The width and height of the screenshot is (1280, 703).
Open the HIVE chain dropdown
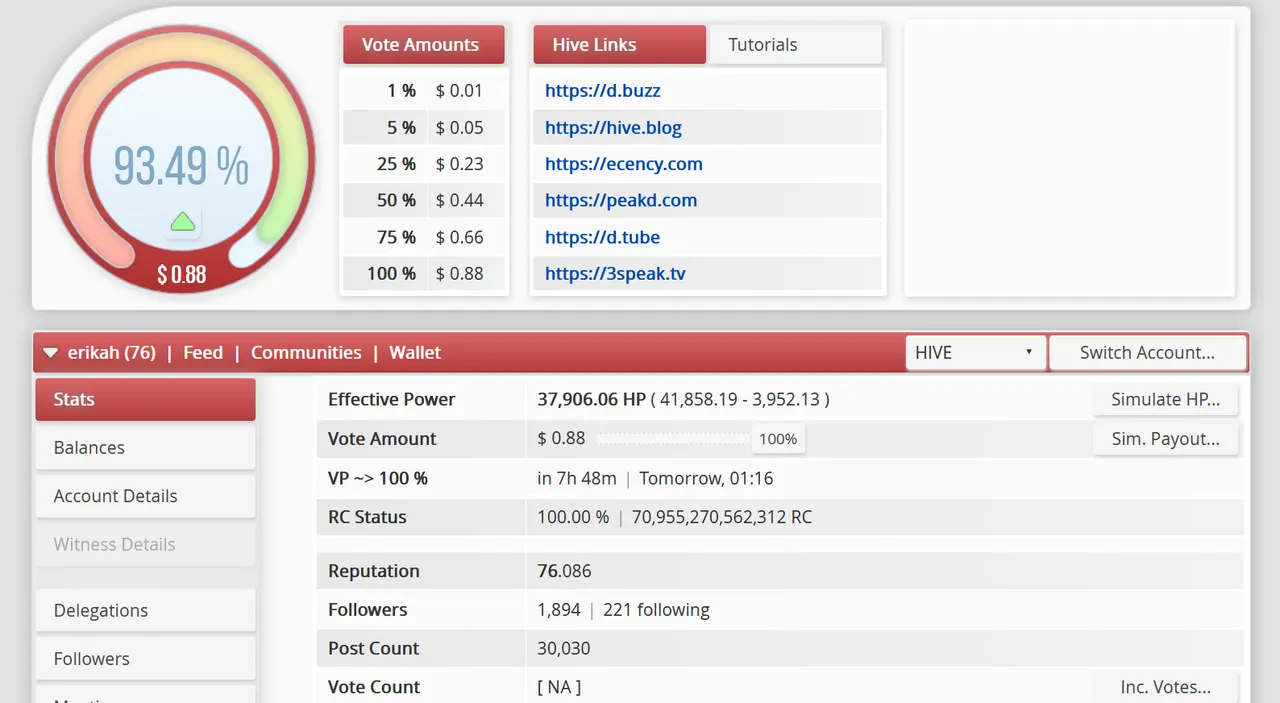(975, 353)
